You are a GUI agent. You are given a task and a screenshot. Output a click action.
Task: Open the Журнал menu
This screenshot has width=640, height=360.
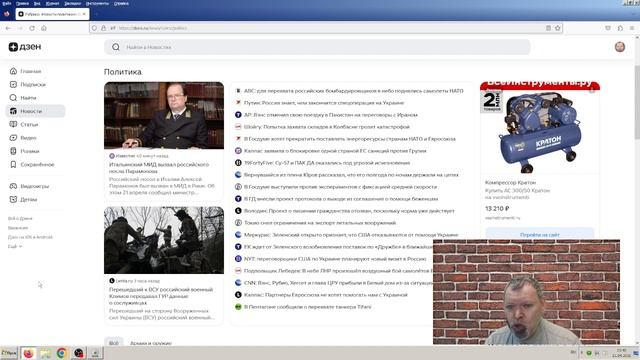52,3
